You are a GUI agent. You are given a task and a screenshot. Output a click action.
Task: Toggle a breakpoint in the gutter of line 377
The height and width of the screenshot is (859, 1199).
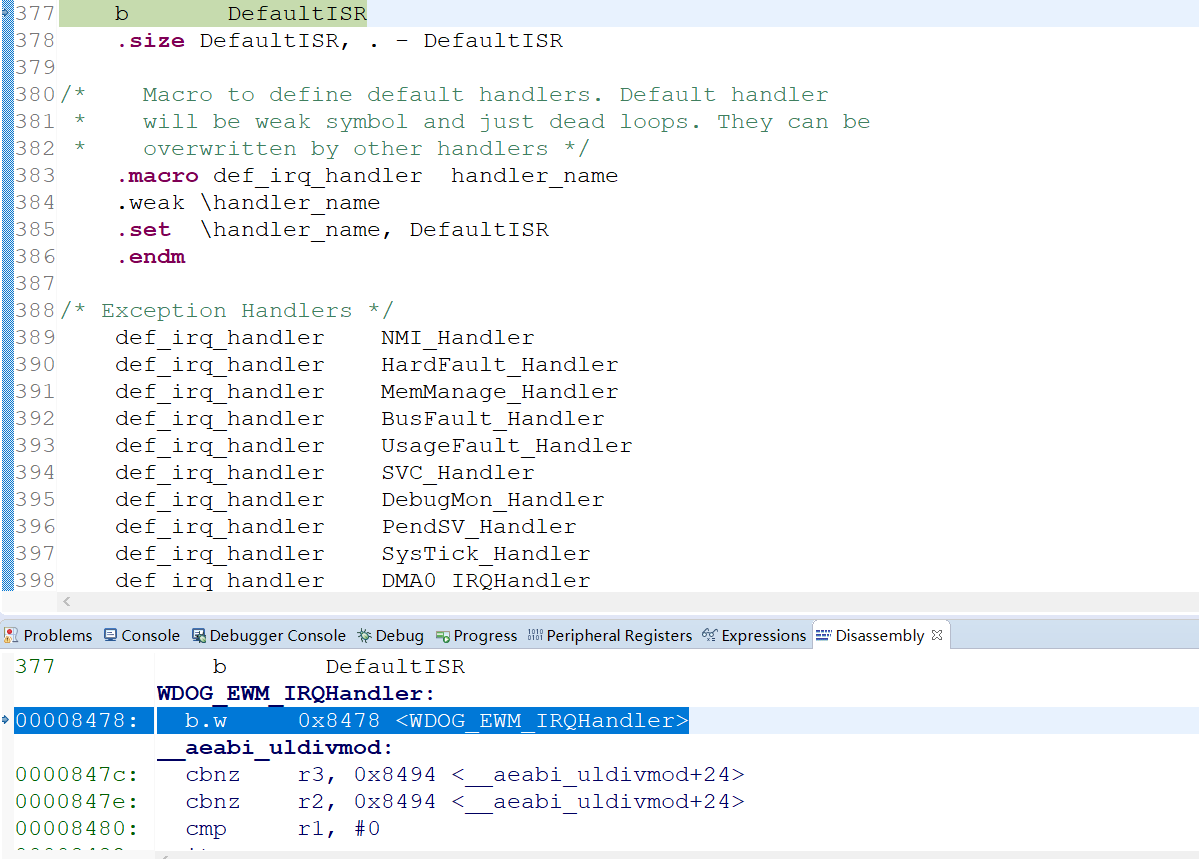[x=8, y=13]
